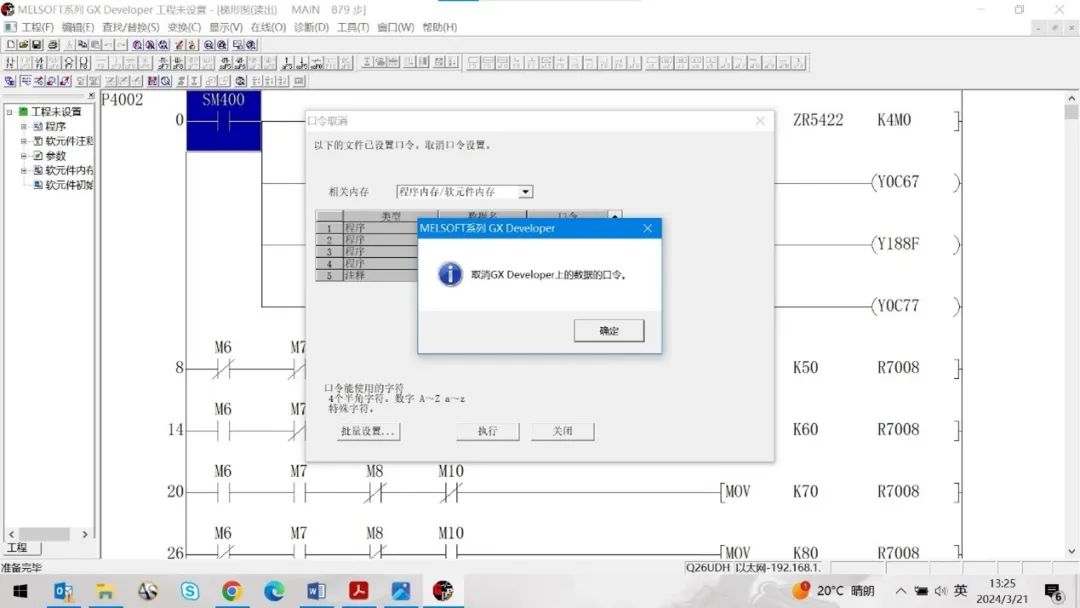Open the 相关内存 dropdown list

[x=526, y=192]
